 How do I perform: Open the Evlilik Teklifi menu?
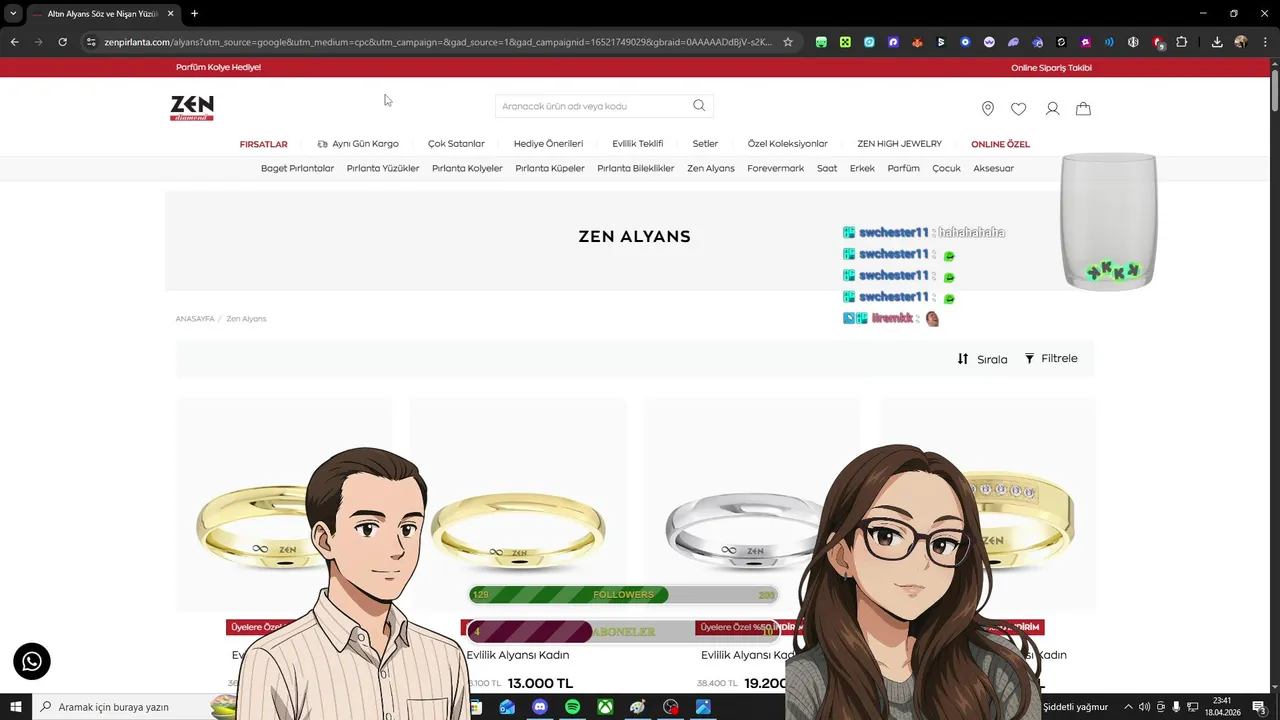(638, 144)
